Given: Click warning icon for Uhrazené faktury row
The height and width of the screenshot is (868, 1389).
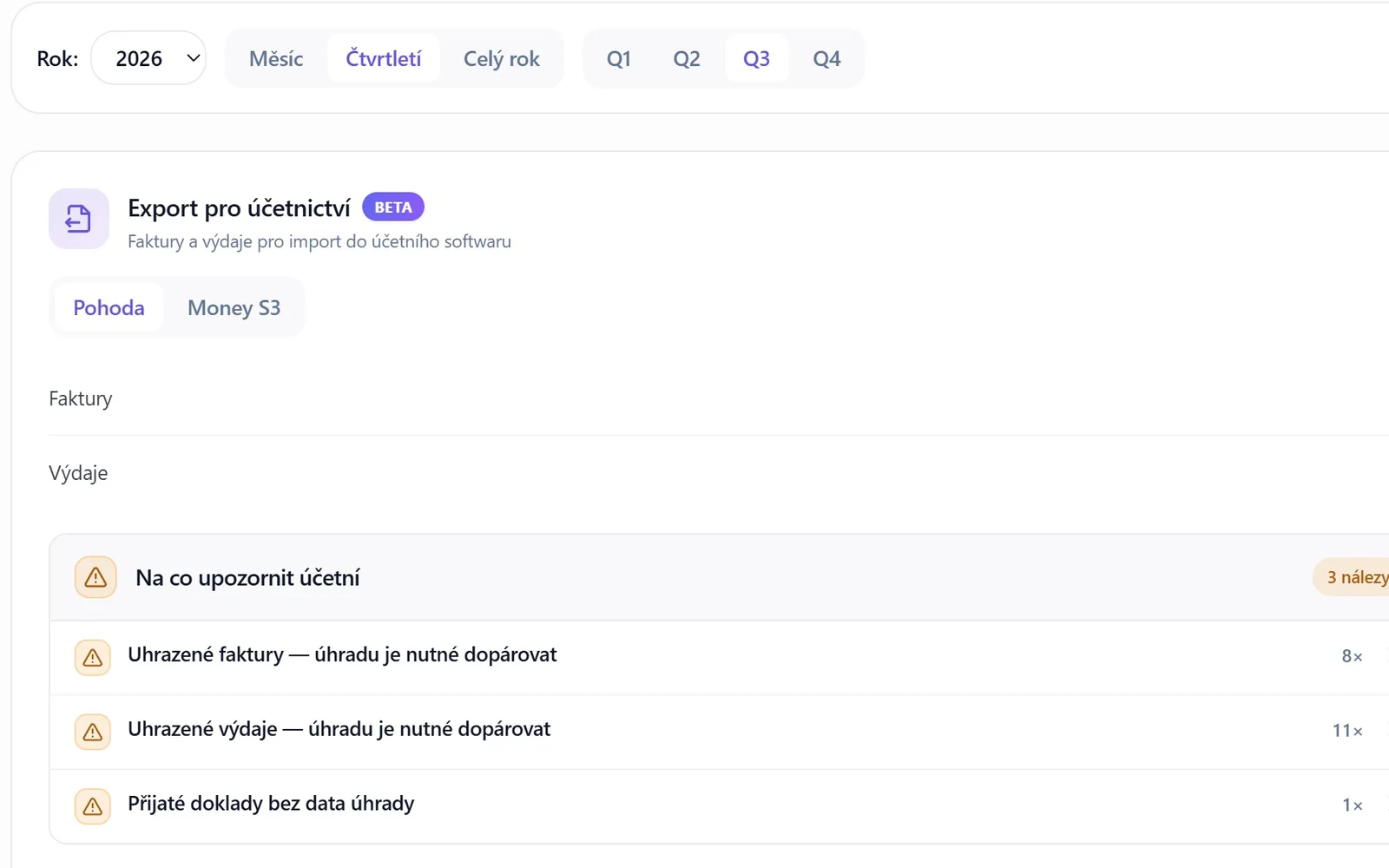Looking at the screenshot, I should click(93, 657).
